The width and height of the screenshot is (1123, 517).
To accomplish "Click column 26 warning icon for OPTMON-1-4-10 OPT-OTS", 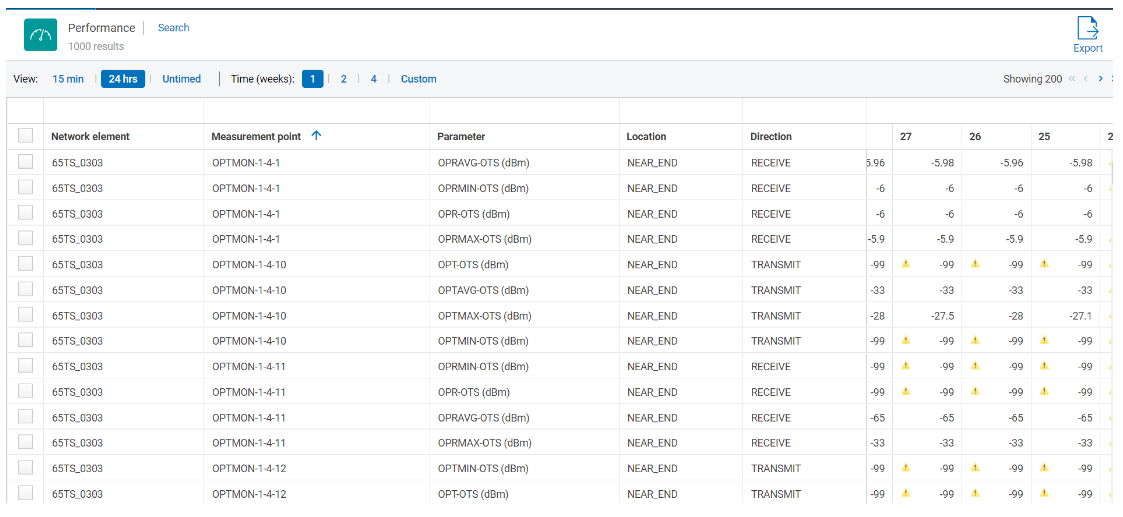I will pos(975,264).
